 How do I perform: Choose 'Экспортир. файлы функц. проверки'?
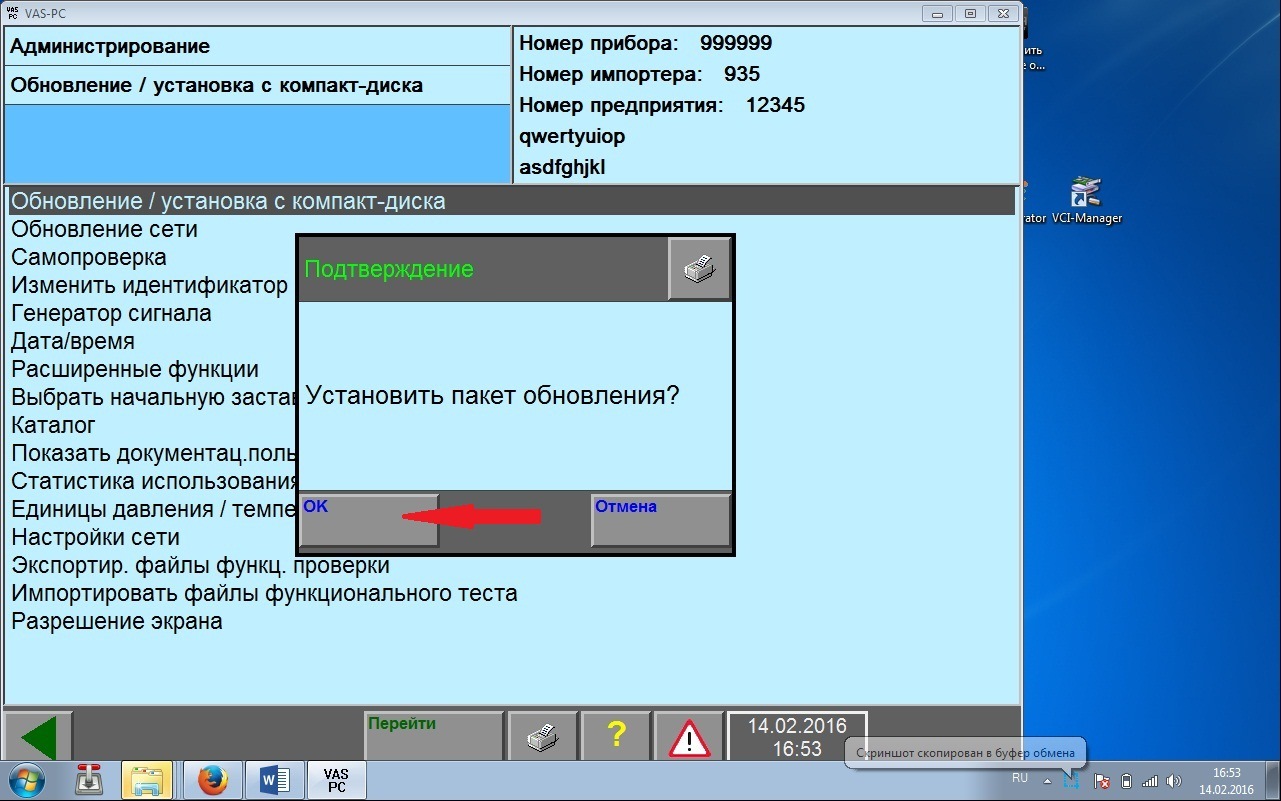(200, 565)
